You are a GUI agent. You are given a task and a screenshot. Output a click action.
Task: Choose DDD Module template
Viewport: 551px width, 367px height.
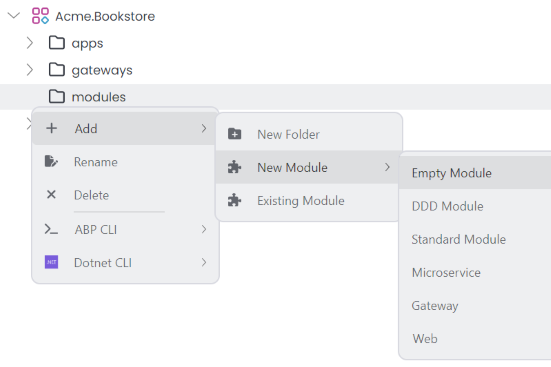(475, 206)
